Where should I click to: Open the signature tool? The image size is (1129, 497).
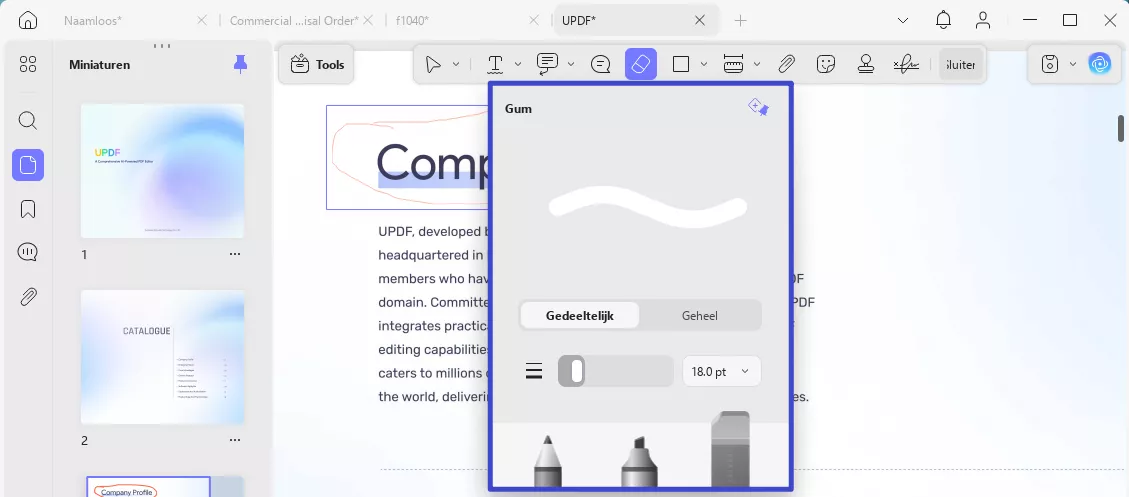906,64
